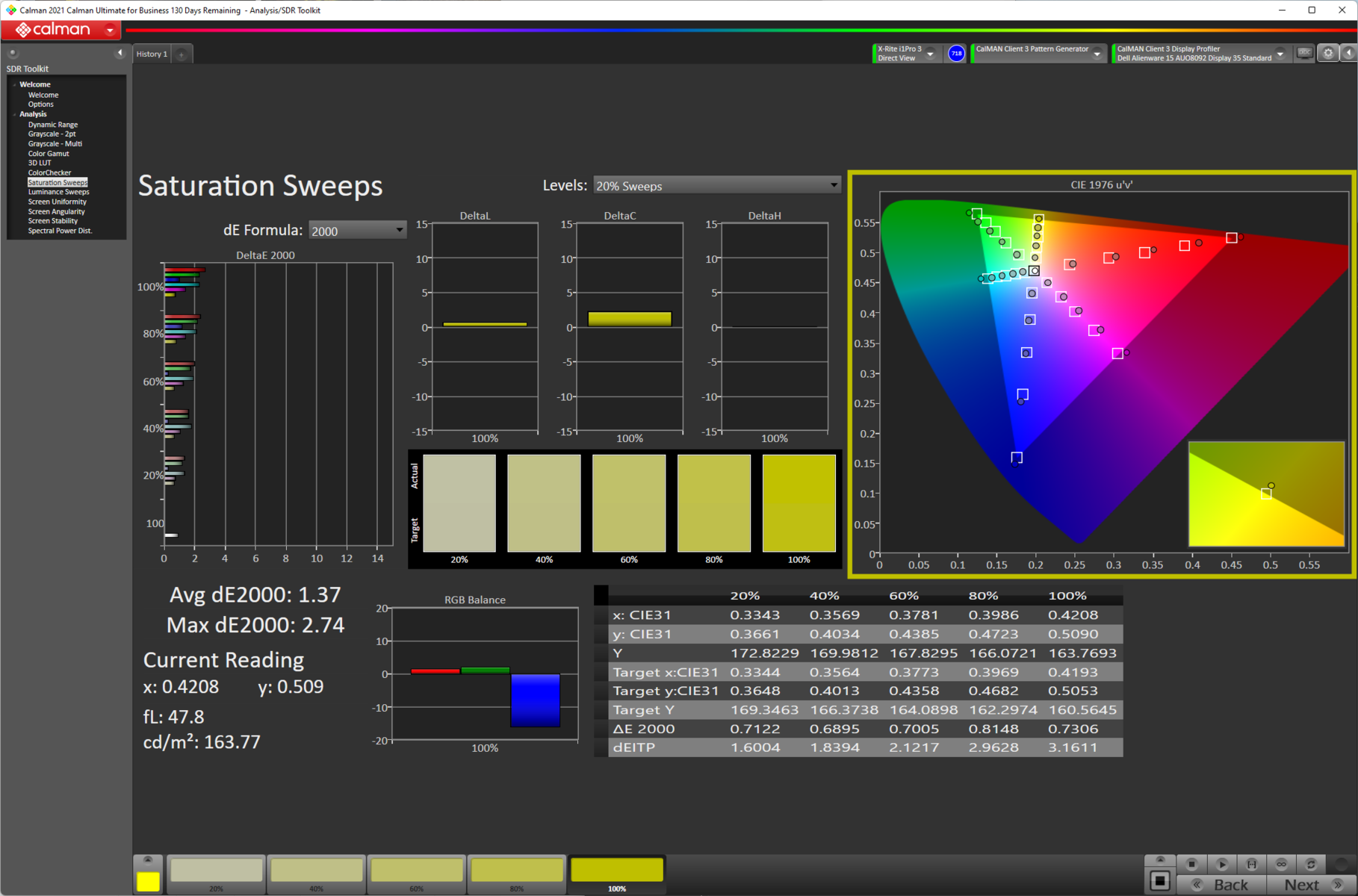Click the continuous read infinity icon

1281,864
